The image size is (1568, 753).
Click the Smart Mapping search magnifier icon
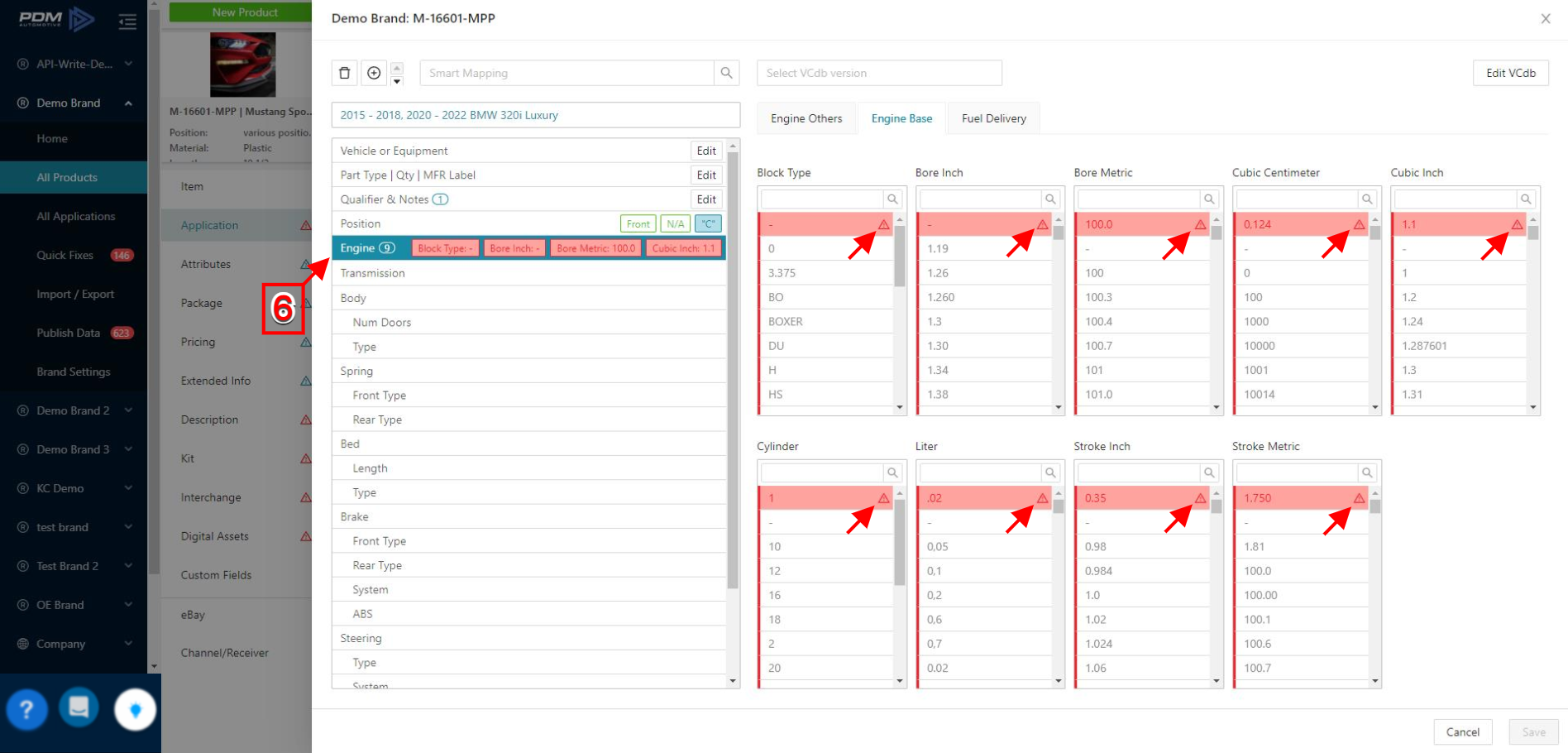(726, 73)
